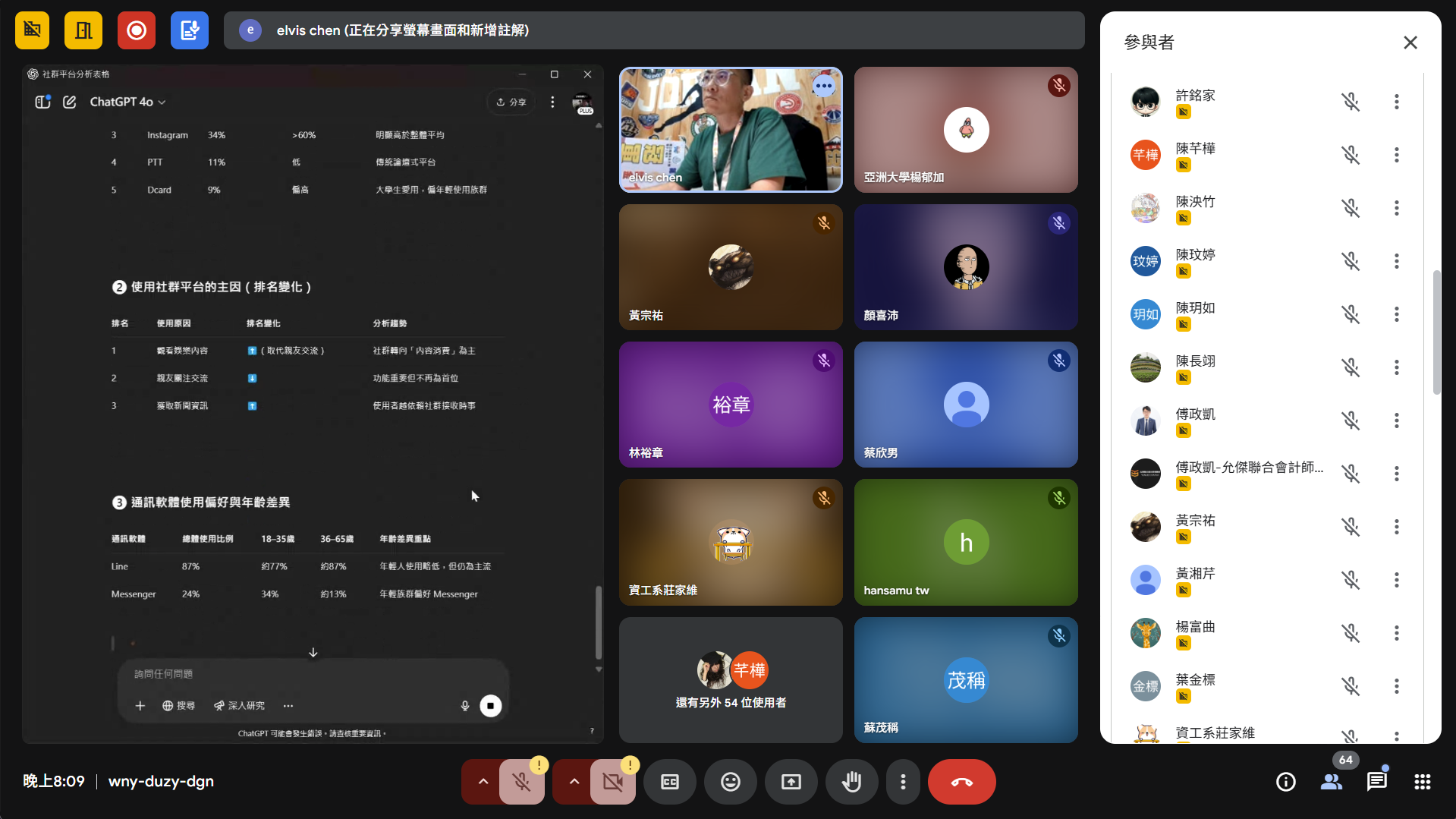1456x819 pixels.
Task: Expand the microphone audio settings arrow
Action: [x=483, y=782]
